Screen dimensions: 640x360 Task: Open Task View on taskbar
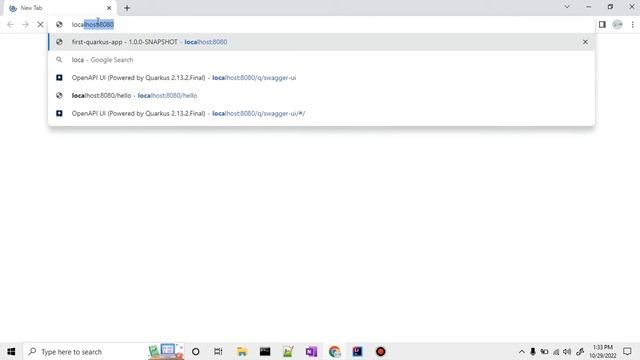tap(218, 351)
